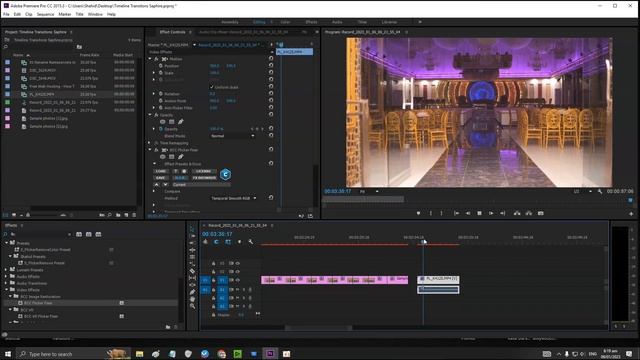
Task: Go to In point in Program Monitor
Action: 456,213
